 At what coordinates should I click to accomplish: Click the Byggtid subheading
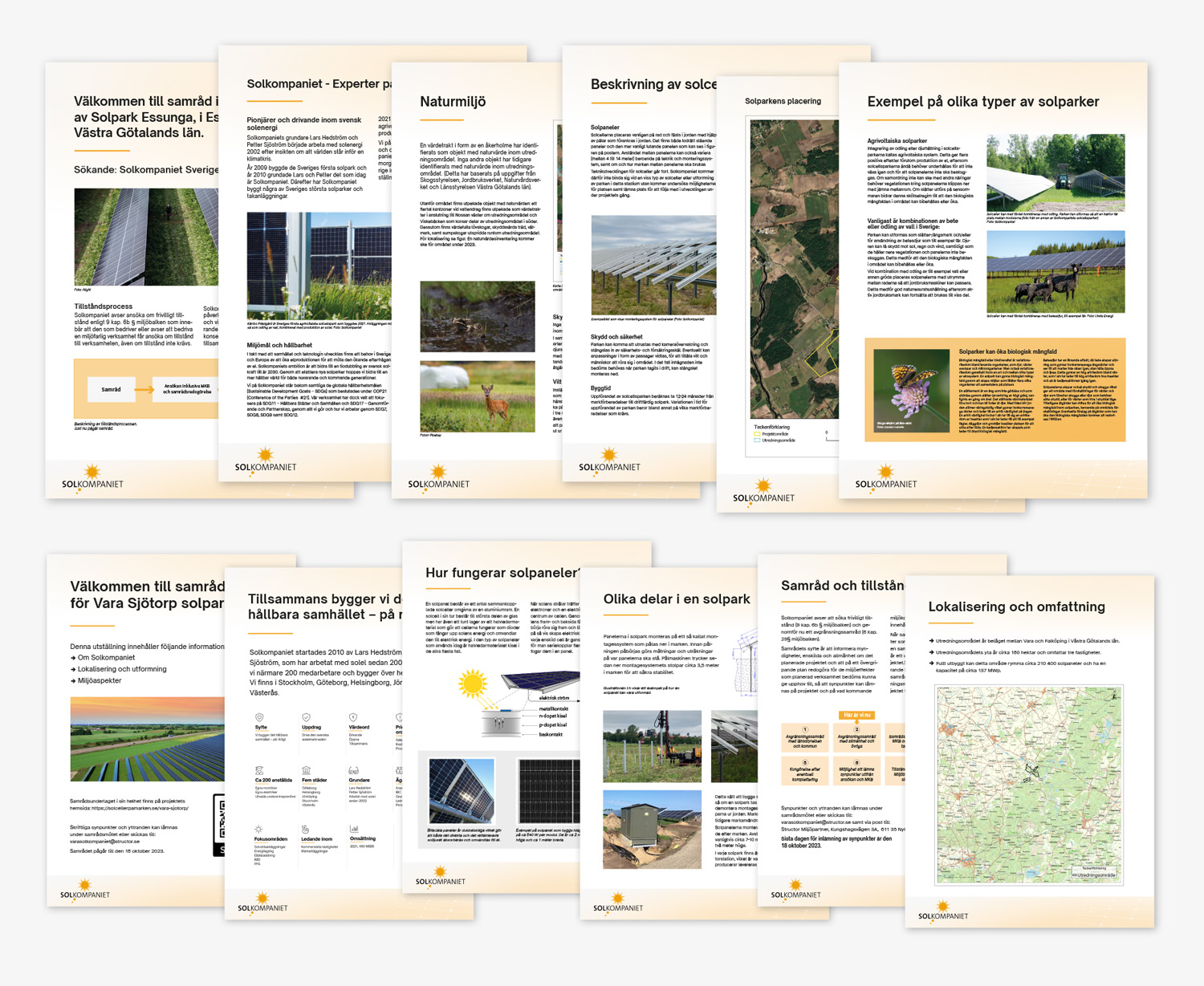pos(600,388)
